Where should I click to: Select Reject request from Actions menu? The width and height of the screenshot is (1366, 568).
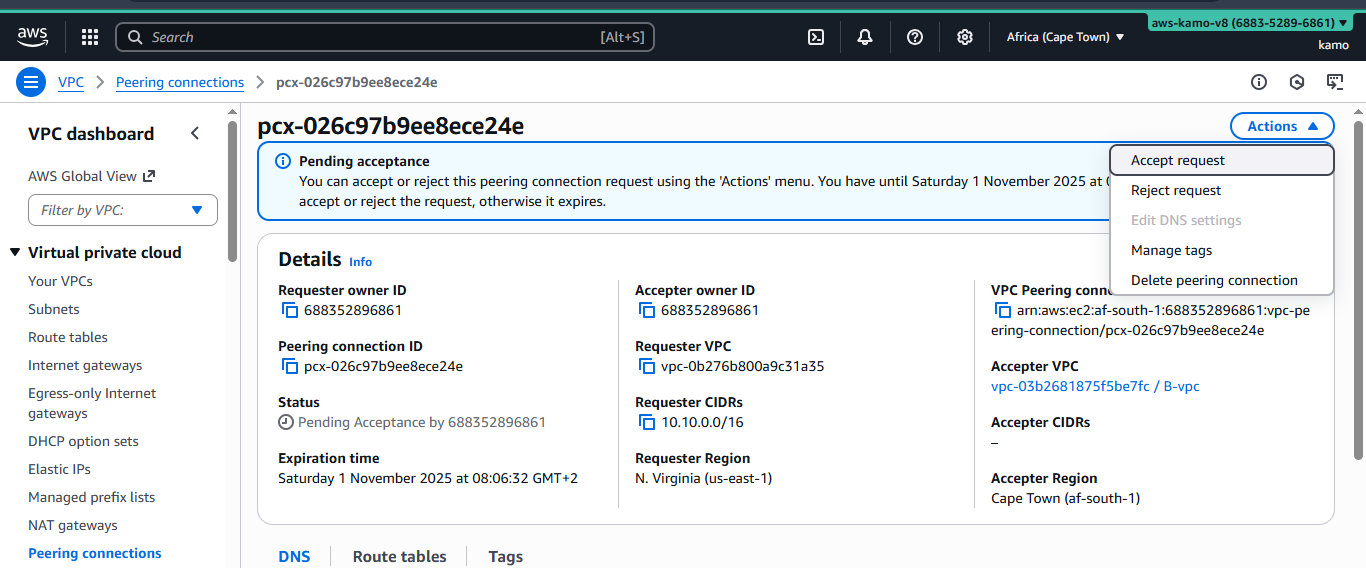coord(1222,190)
